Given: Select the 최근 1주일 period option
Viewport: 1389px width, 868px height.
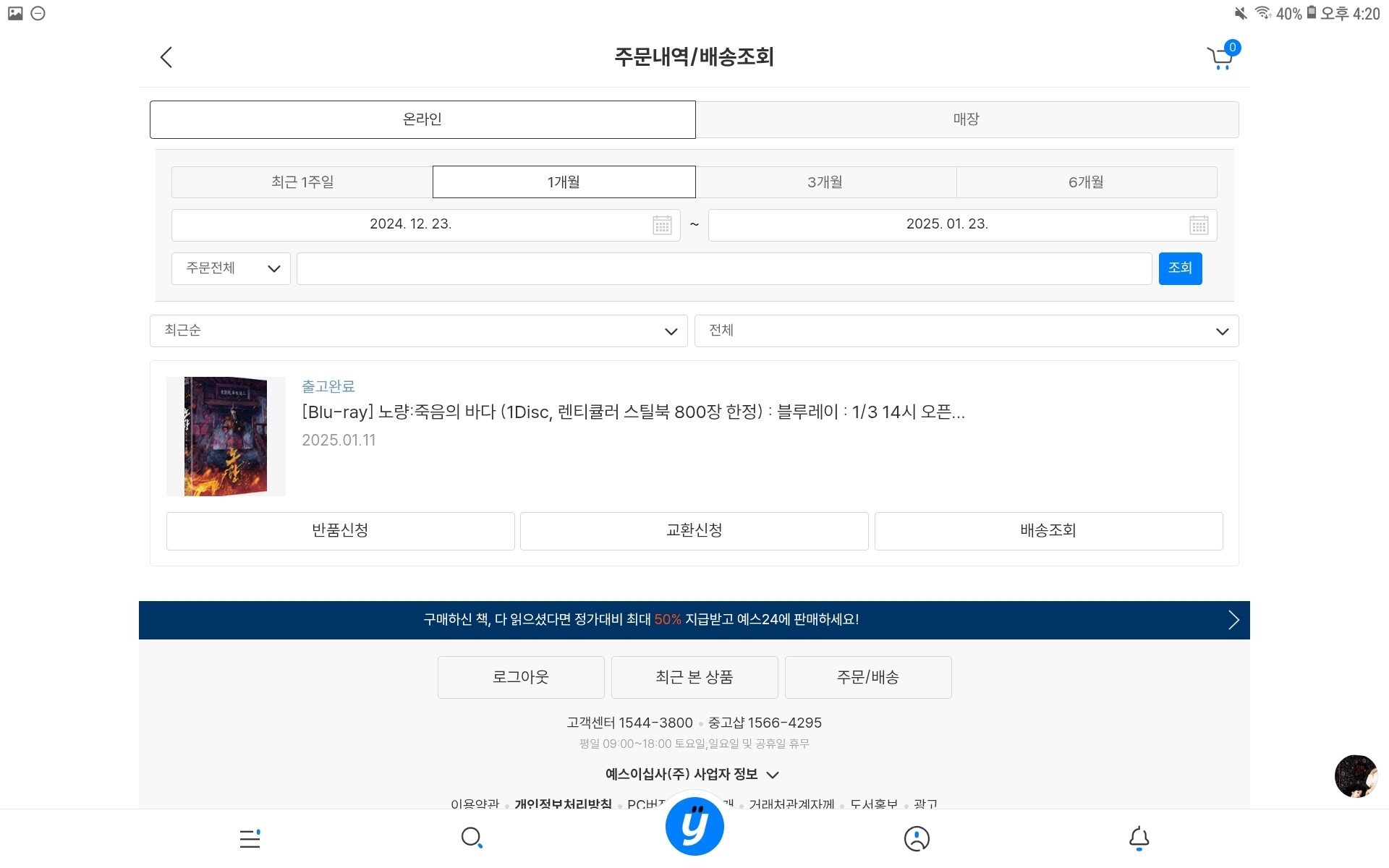Looking at the screenshot, I should pyautogui.click(x=302, y=182).
